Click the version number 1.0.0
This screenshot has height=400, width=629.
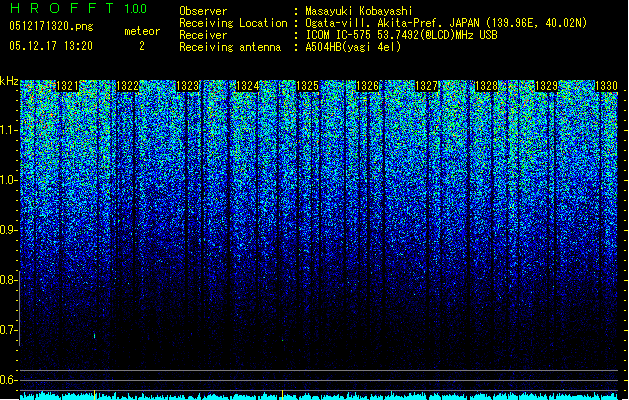(135, 8)
